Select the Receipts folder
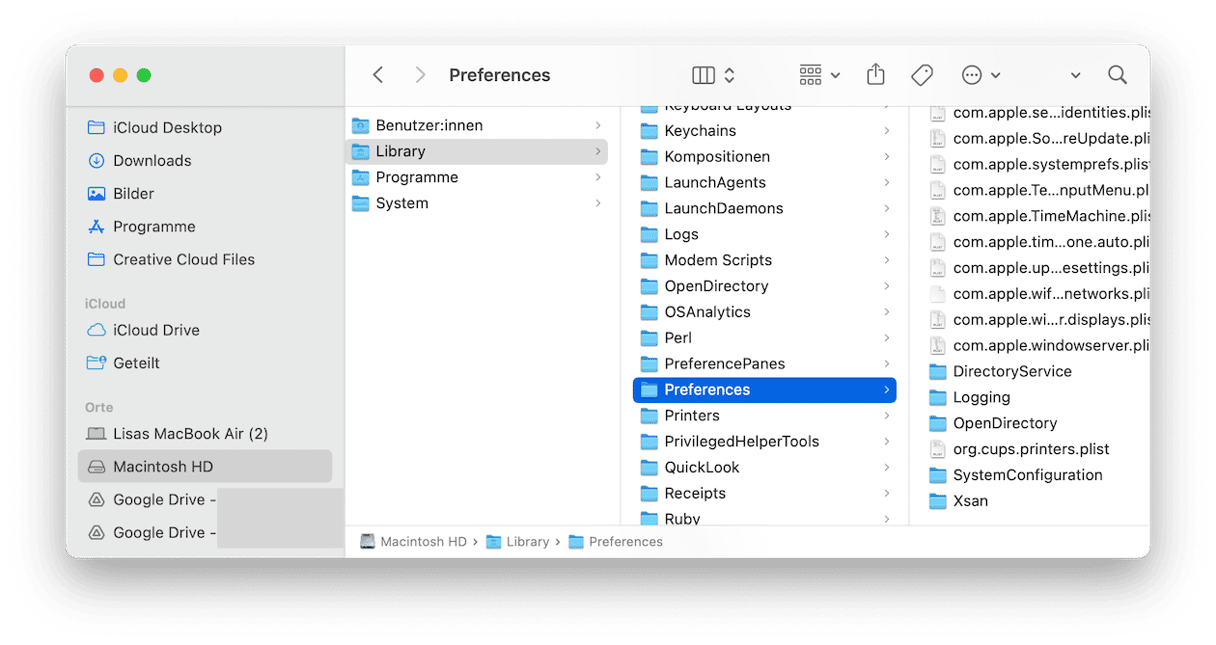Image resolution: width=1216 pixels, height=645 pixels. (765, 493)
